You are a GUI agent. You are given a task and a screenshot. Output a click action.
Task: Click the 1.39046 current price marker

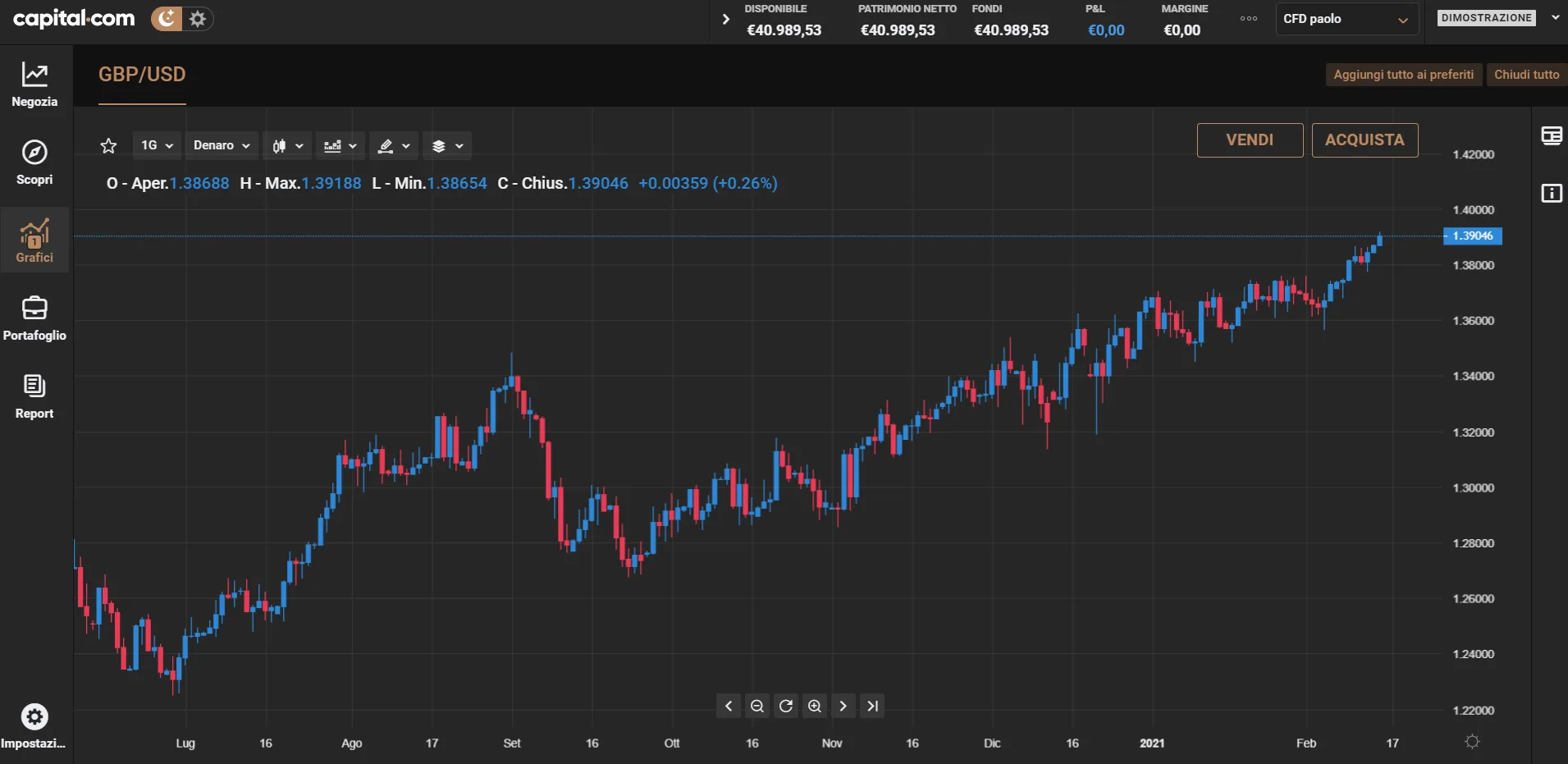tap(1473, 236)
